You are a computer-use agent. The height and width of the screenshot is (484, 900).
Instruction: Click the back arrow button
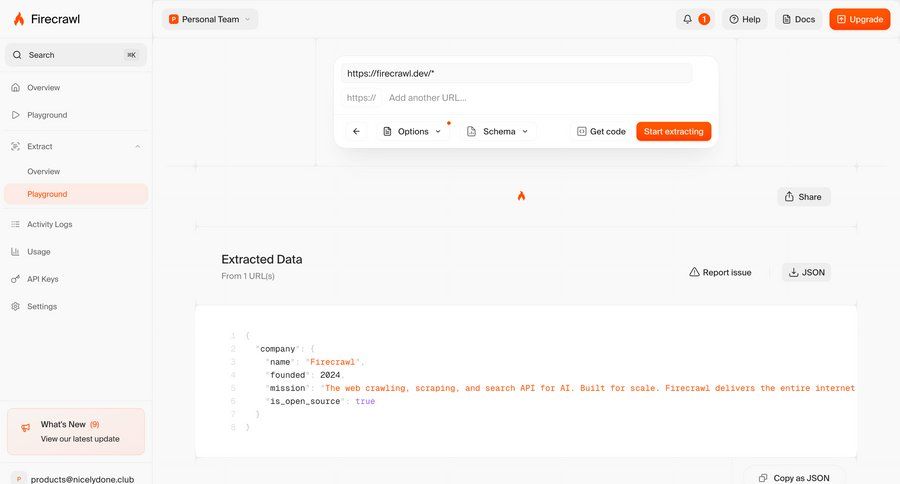pos(356,131)
